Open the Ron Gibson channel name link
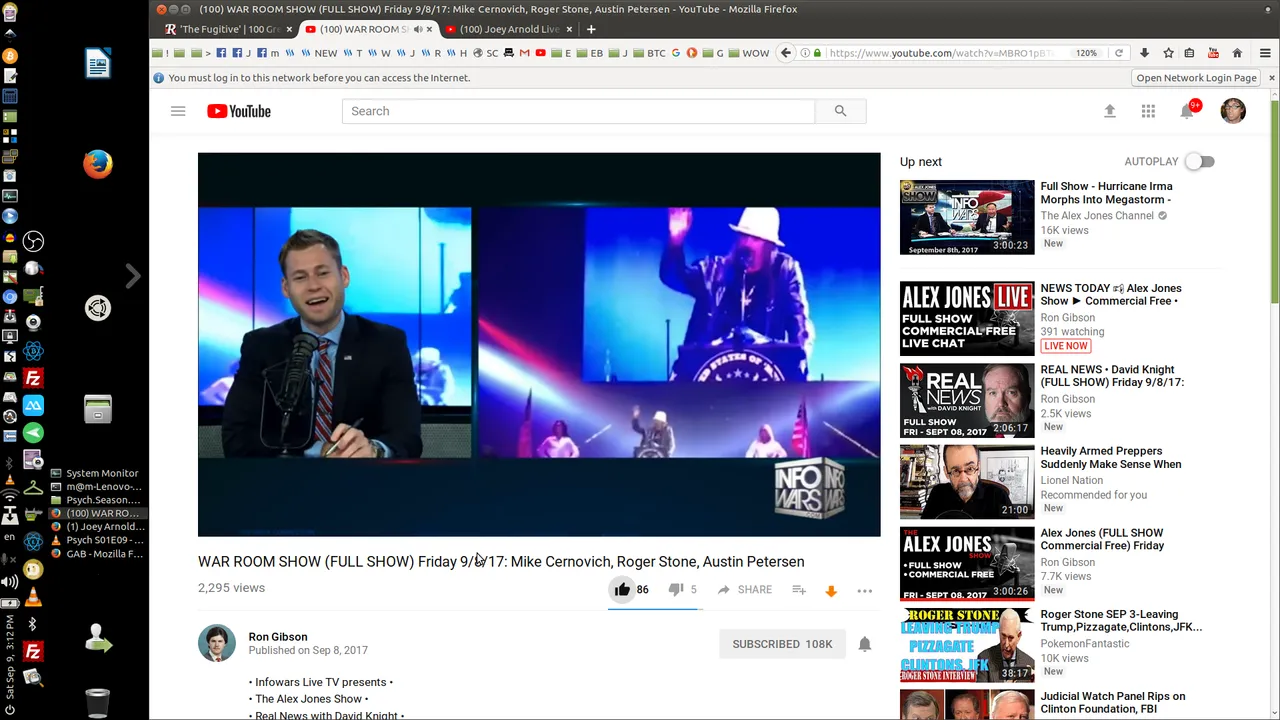Viewport: 1280px width, 720px height. click(278, 636)
